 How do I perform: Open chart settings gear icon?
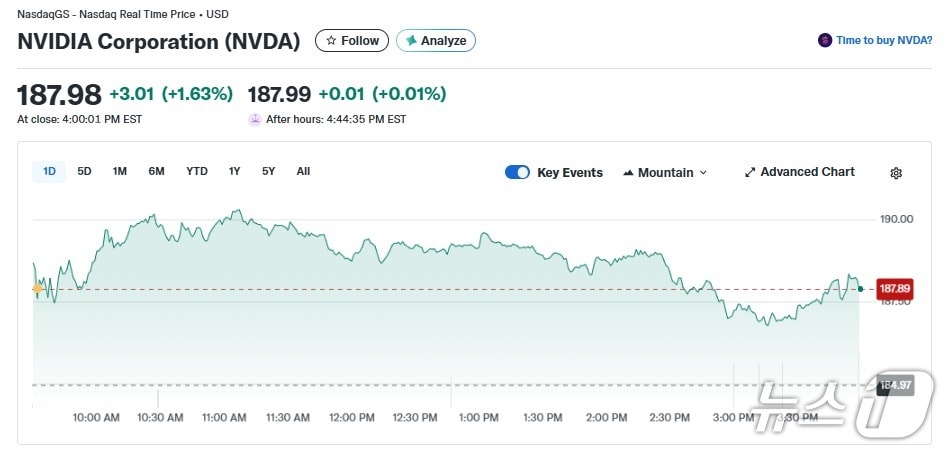pos(896,173)
